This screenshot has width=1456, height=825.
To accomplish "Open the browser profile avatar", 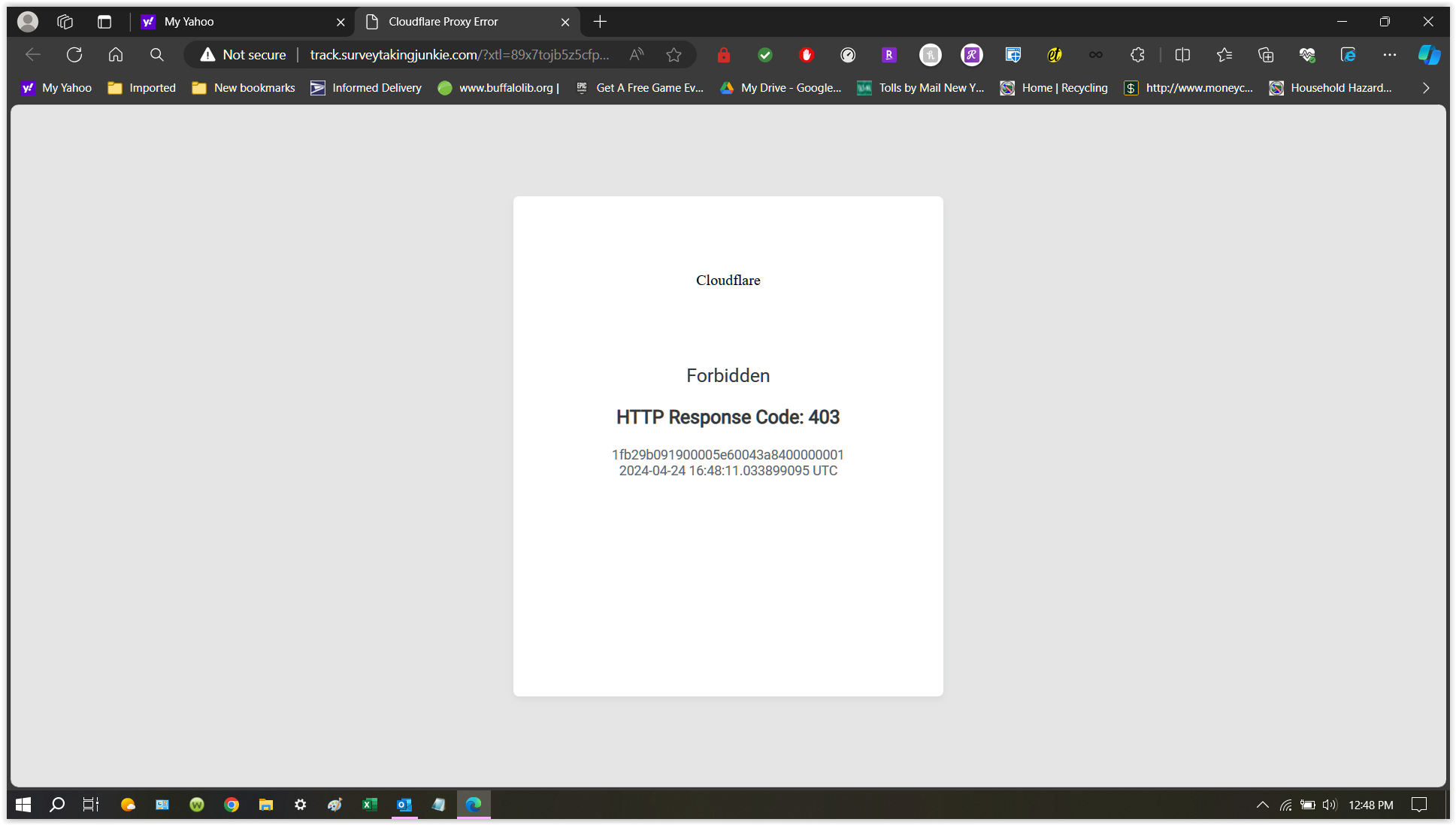I will [28, 22].
